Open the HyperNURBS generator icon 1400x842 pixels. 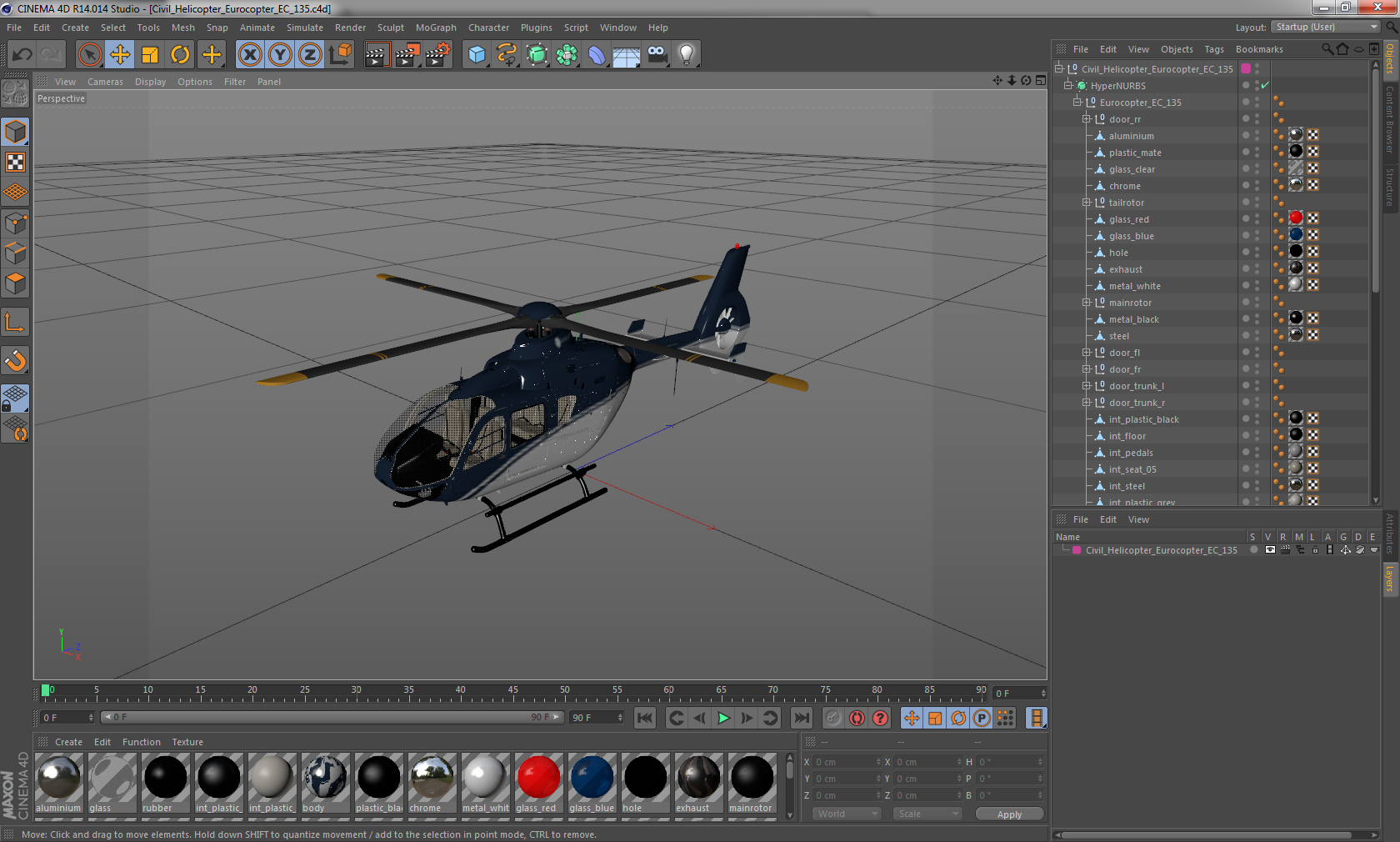pyautogui.click(x=537, y=55)
